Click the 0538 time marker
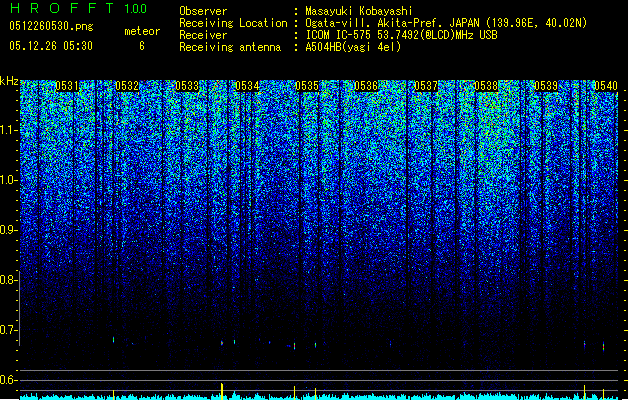Viewport: 629px width, 400px height. pyautogui.click(x=486, y=86)
